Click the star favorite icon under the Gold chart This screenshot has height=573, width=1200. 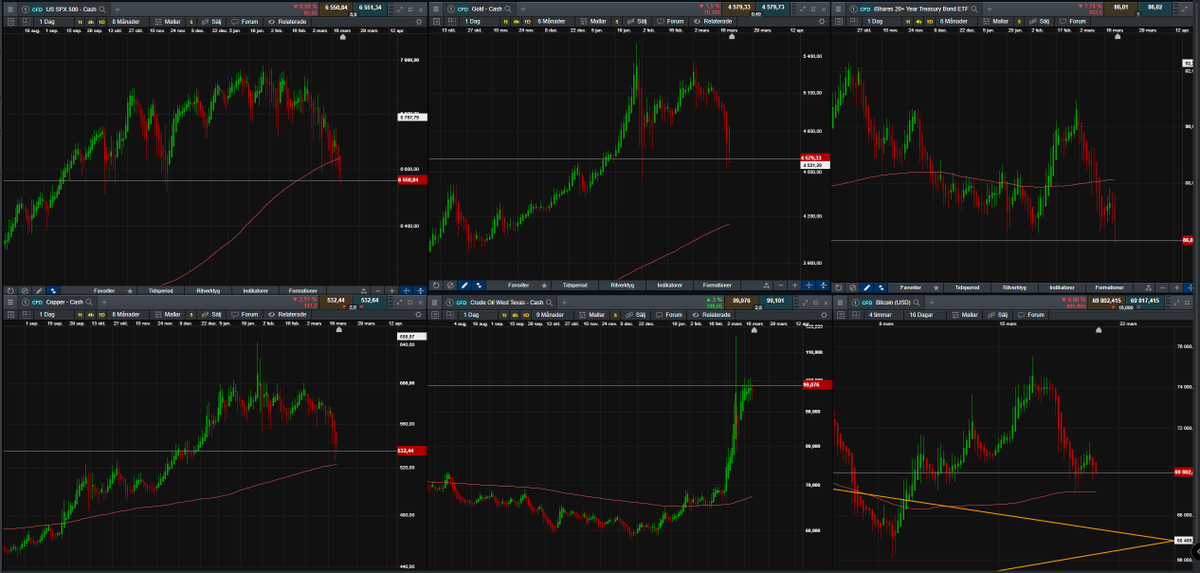(x=544, y=285)
